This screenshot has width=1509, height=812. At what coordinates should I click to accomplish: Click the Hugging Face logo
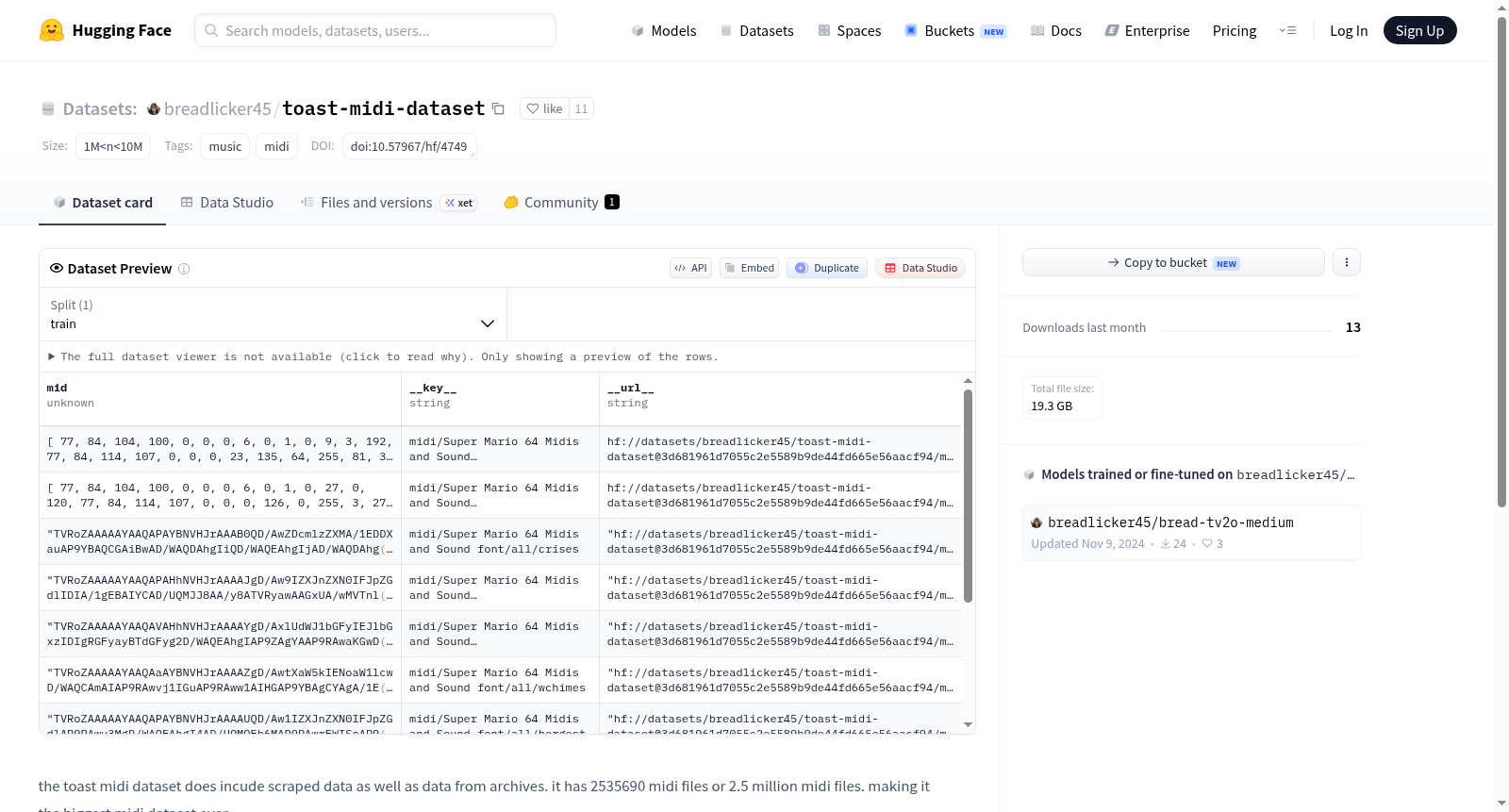tap(106, 30)
